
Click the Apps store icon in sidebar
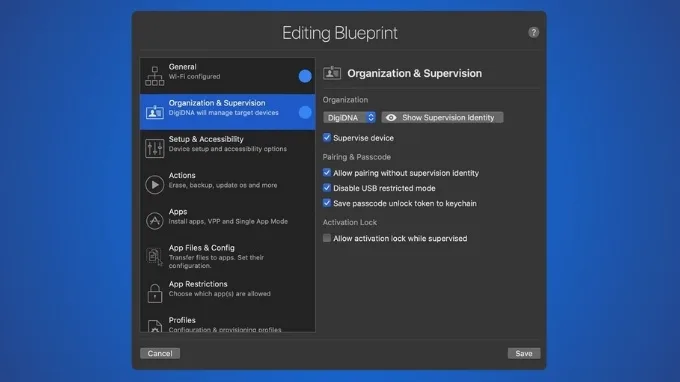click(154, 221)
